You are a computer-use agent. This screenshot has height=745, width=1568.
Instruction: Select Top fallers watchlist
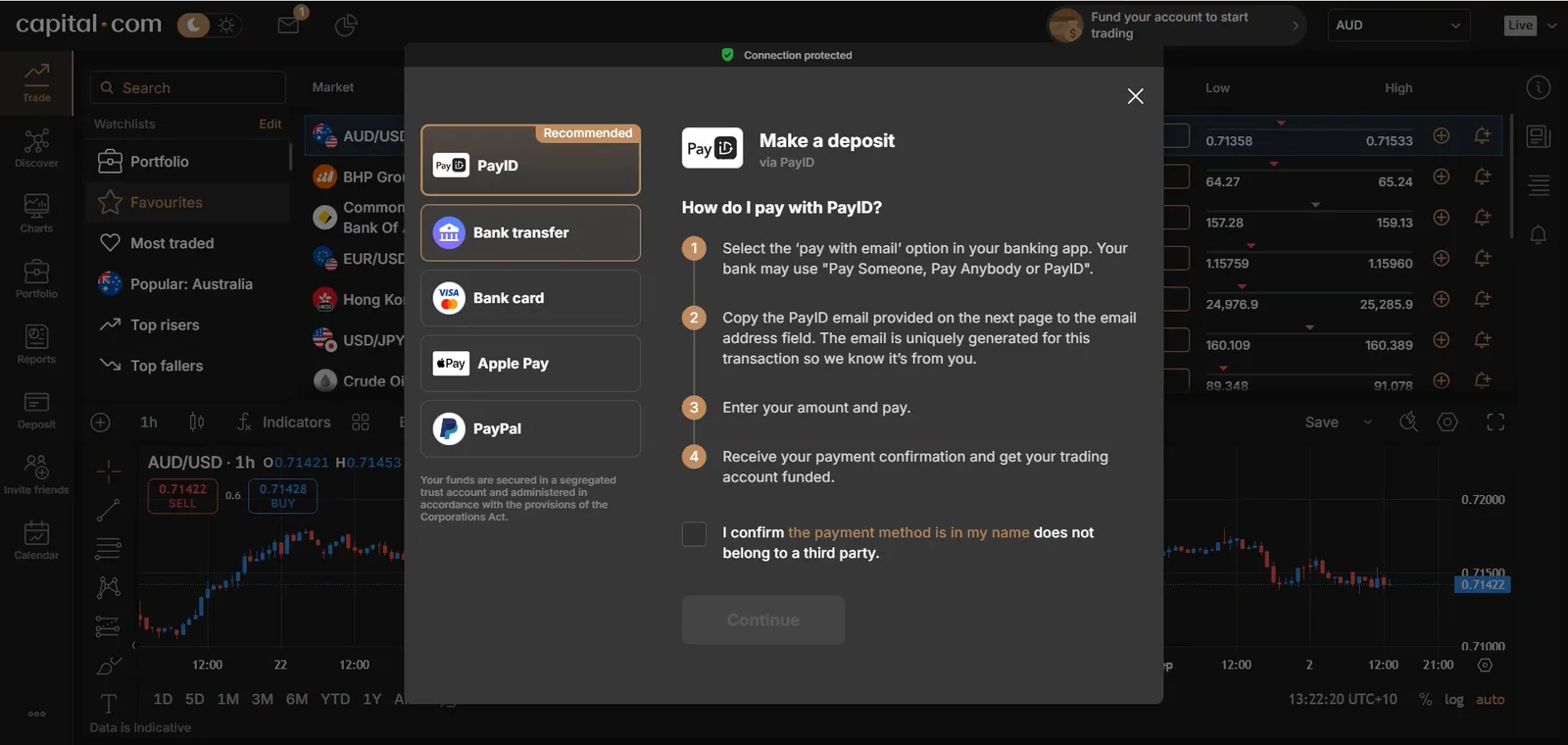click(x=188, y=366)
